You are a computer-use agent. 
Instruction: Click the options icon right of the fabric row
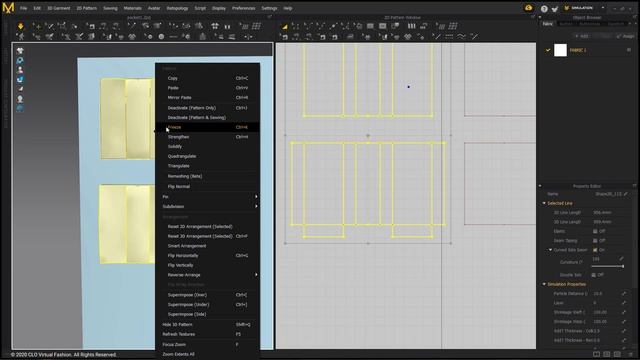pyautogui.click(x=629, y=50)
